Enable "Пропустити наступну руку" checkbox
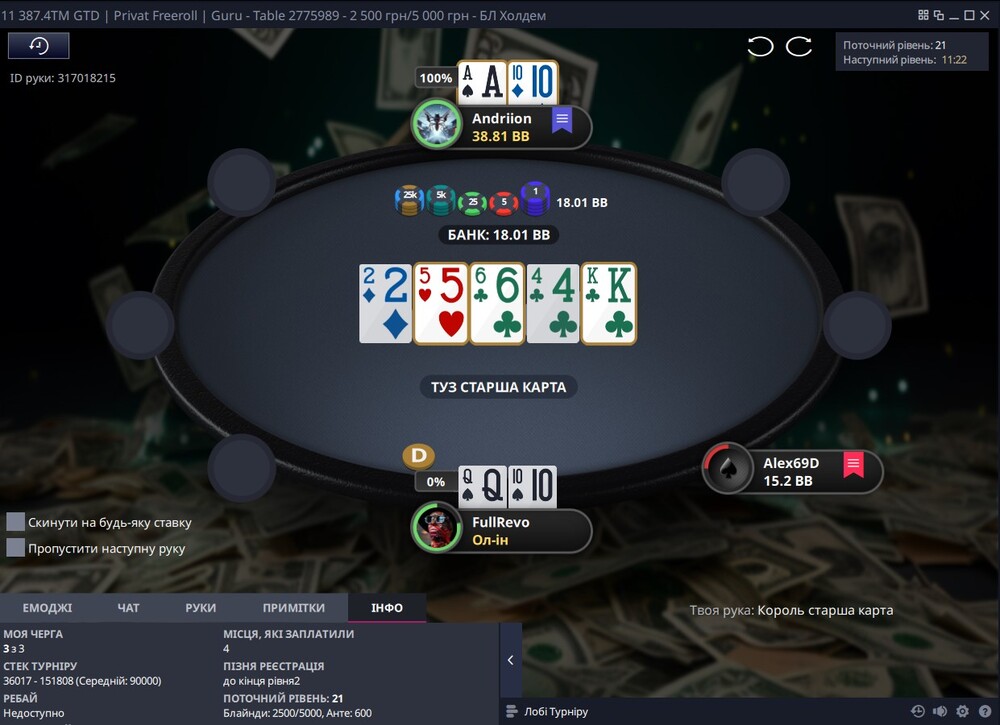This screenshot has width=1000, height=725. pos(15,547)
